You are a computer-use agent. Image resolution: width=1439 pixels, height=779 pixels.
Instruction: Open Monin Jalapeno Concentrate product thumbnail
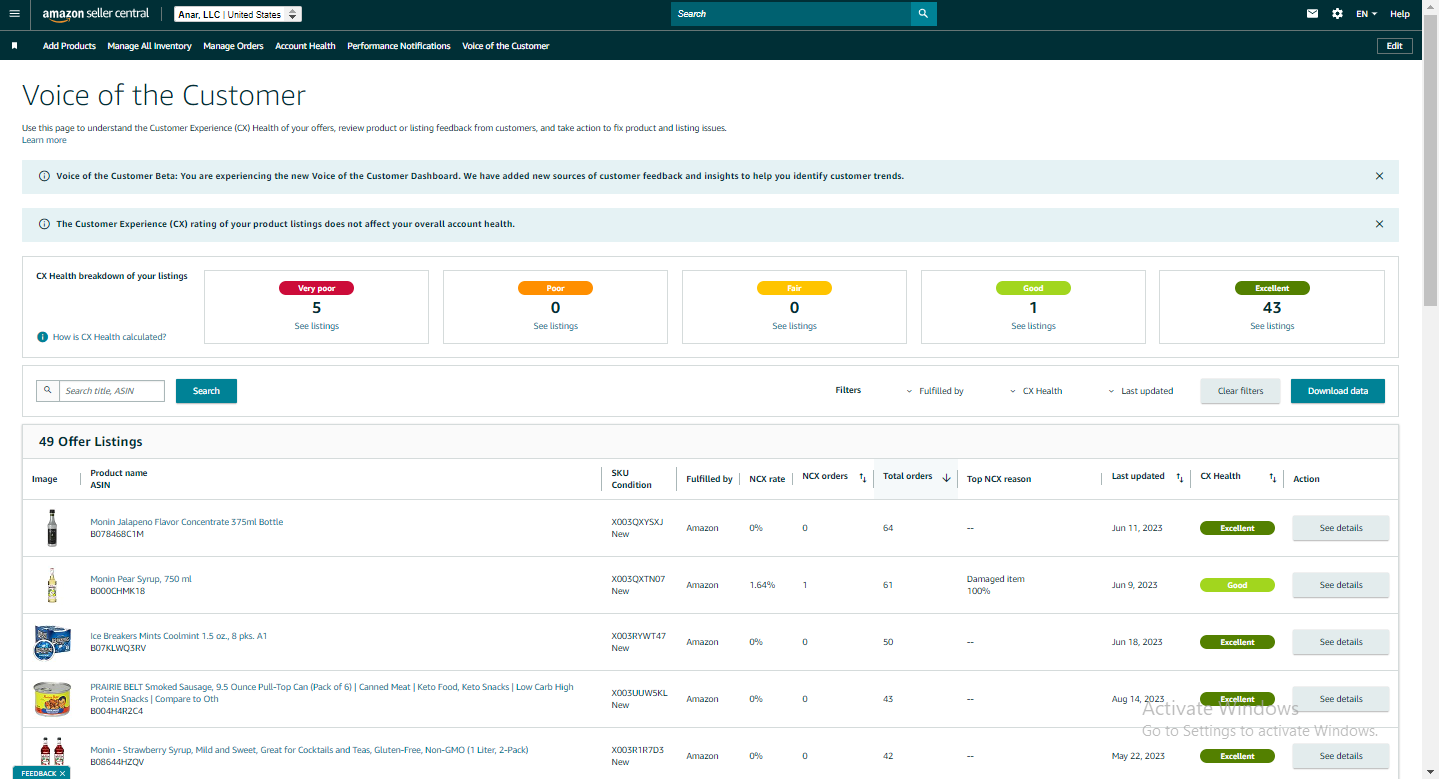pos(52,528)
